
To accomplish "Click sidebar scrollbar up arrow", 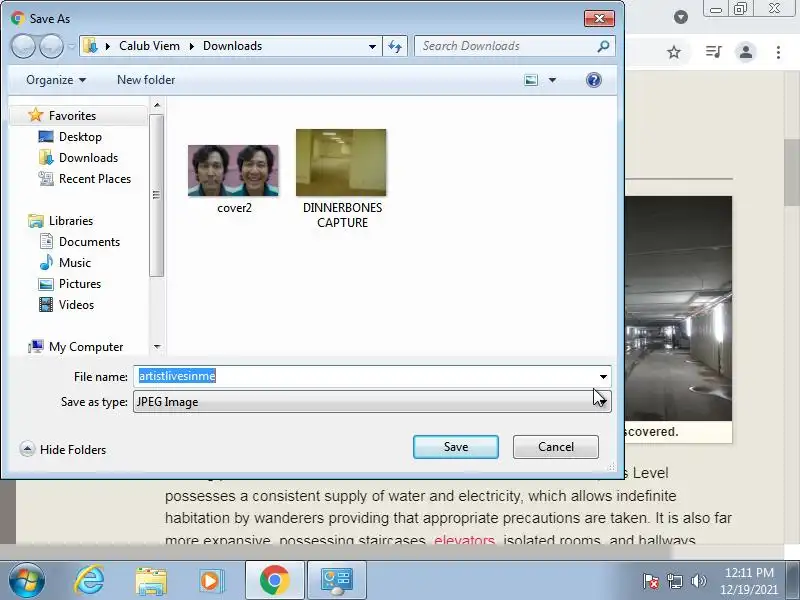I will 157,105.
